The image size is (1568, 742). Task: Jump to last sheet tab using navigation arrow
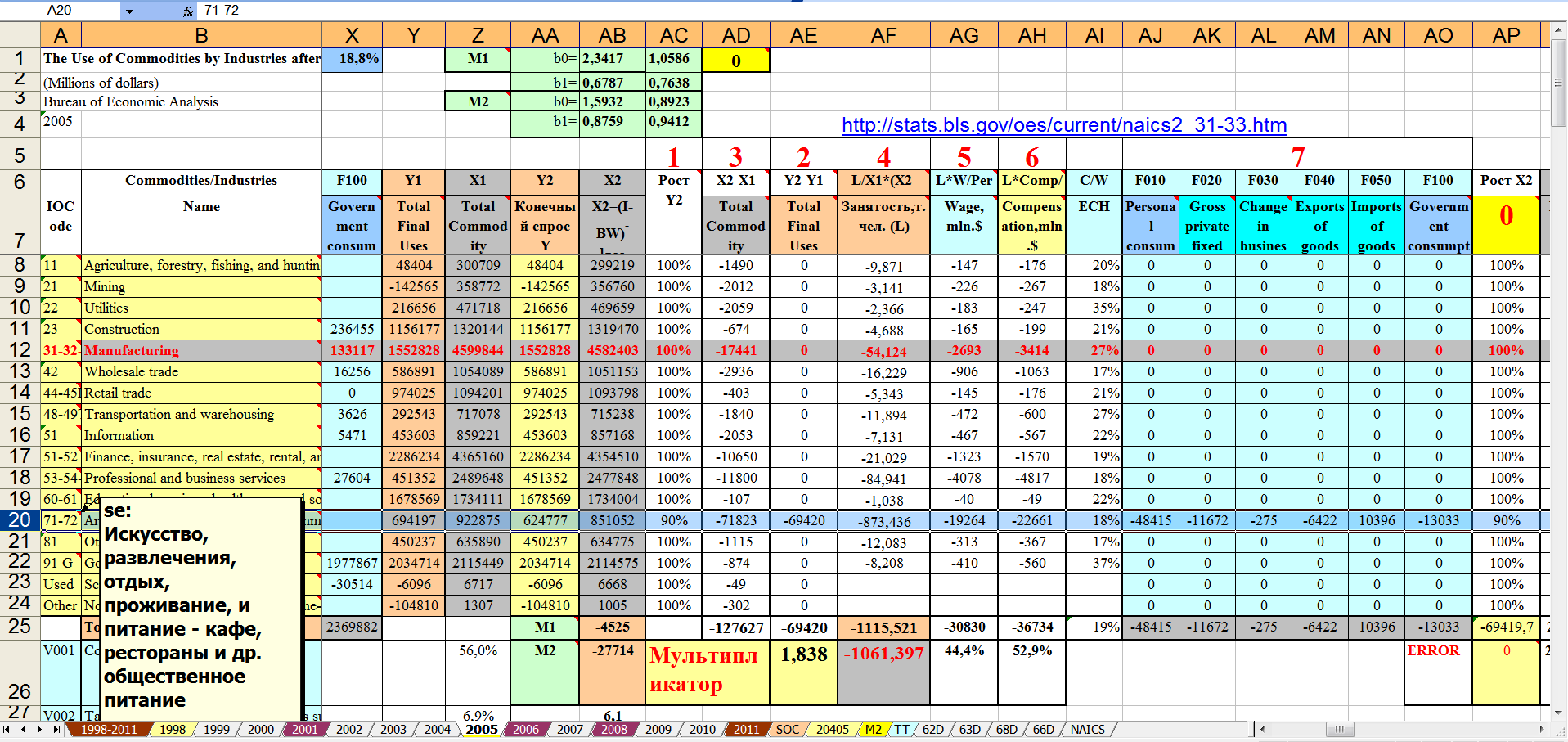coord(56,729)
